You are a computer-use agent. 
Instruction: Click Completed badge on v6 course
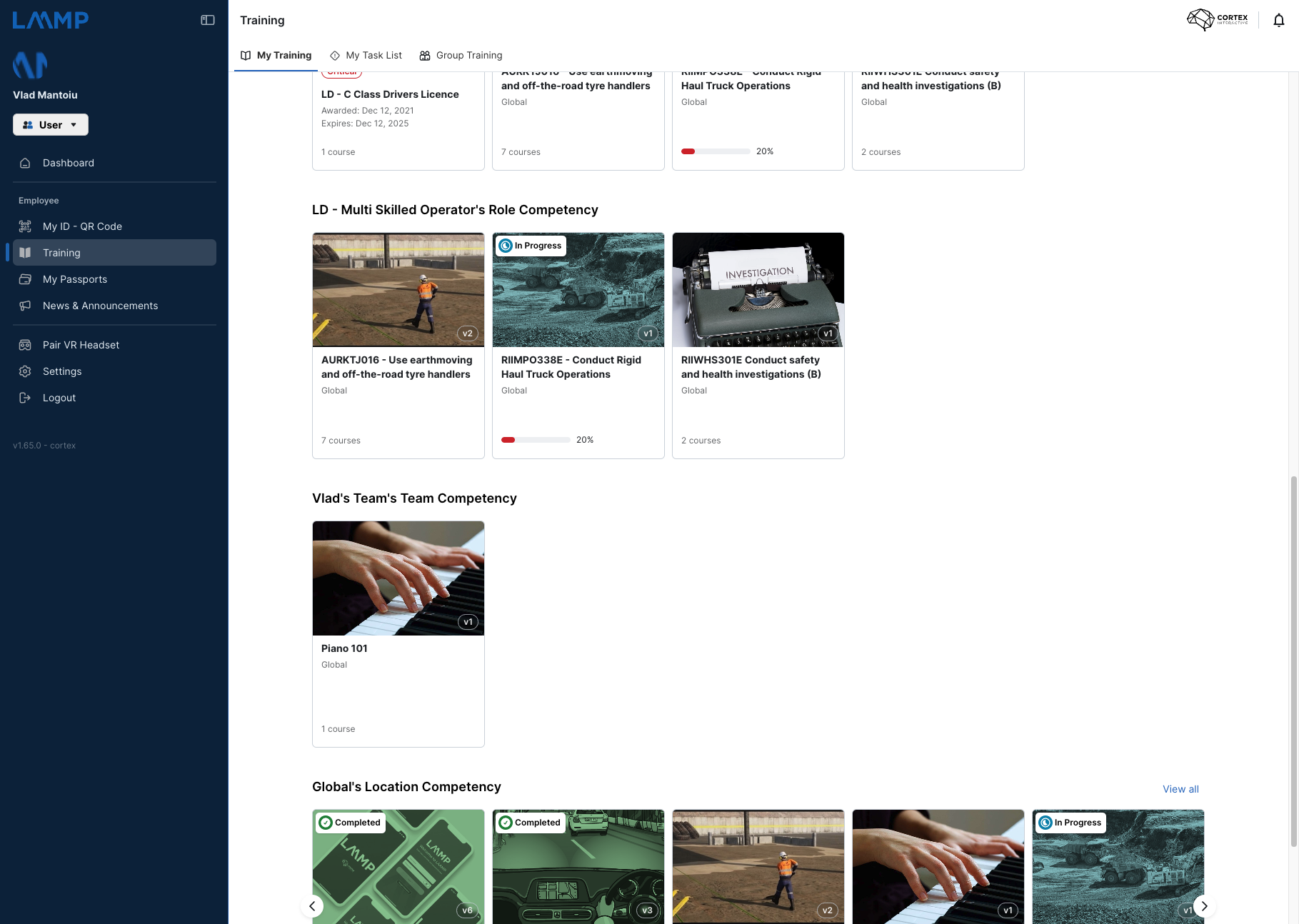[x=351, y=823]
